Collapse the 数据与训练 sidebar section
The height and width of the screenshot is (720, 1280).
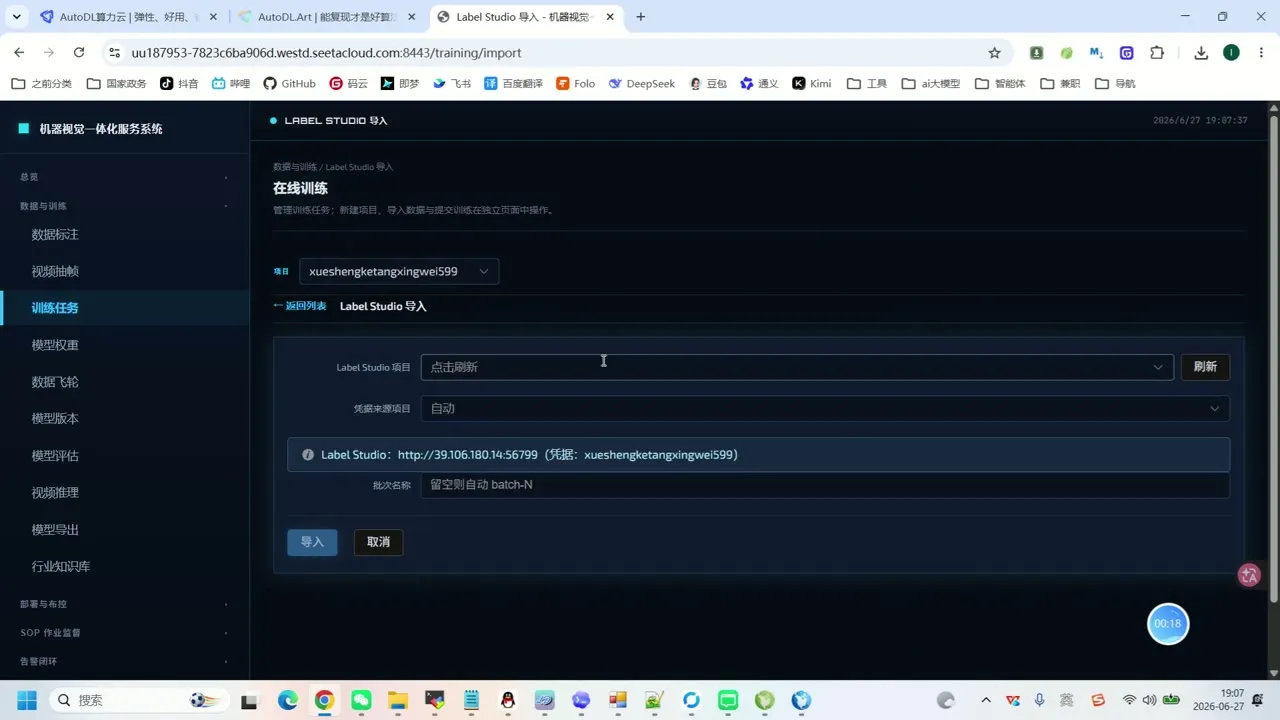(x=124, y=206)
